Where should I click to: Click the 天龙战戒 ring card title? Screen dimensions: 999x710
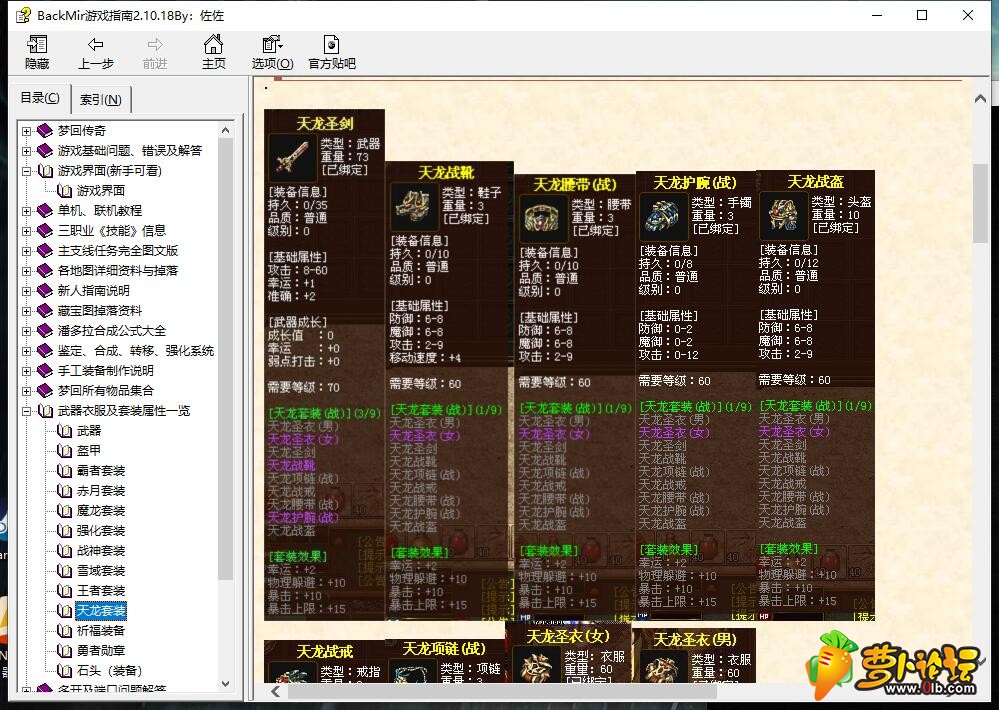point(324,651)
